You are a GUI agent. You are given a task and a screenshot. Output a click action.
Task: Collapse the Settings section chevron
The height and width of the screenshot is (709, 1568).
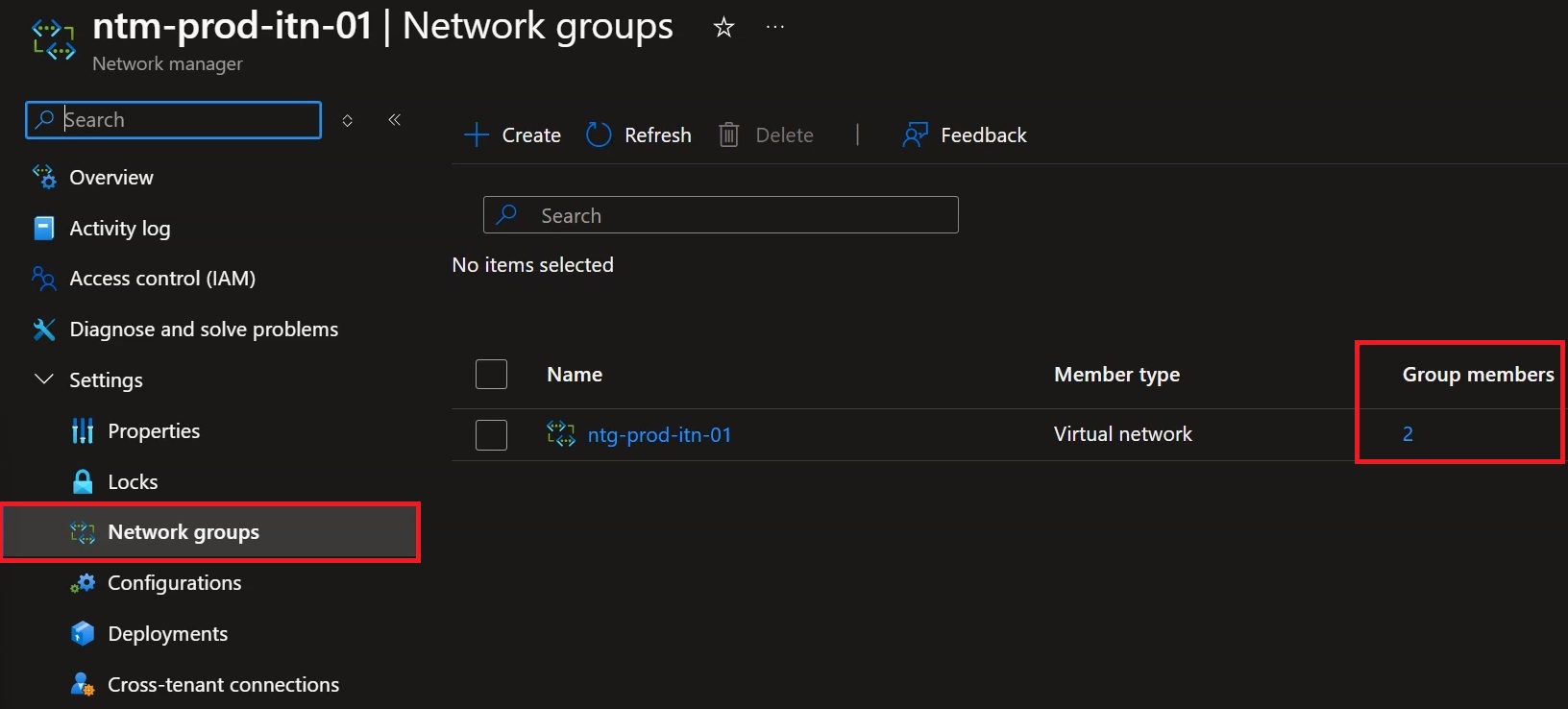point(43,379)
